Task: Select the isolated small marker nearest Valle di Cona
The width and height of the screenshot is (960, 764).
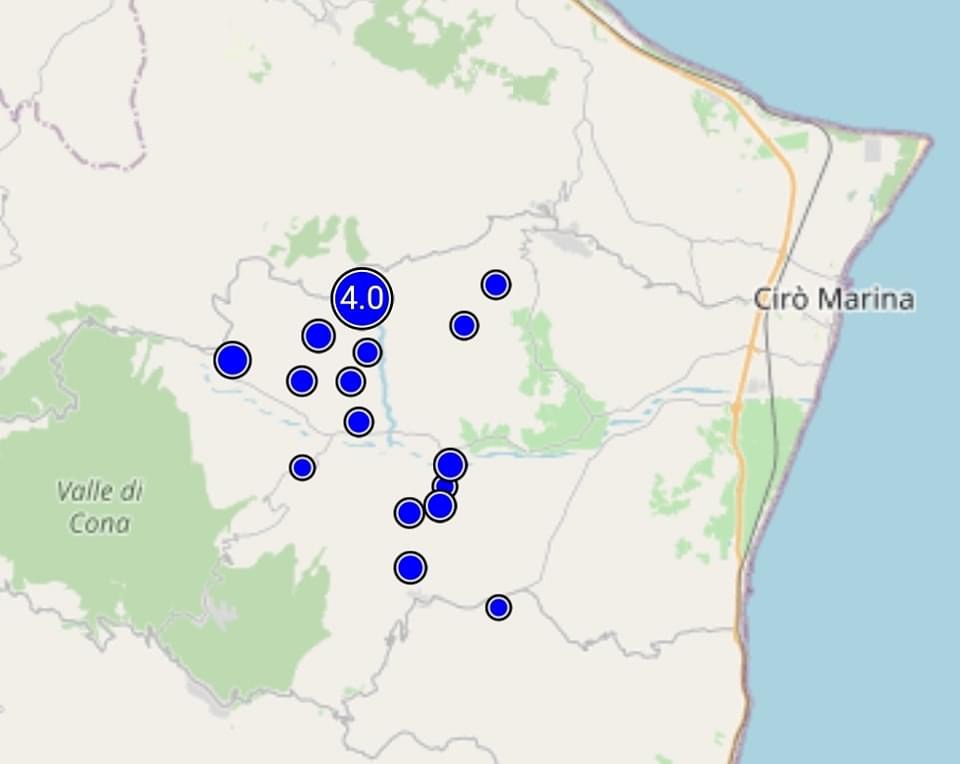Action: pyautogui.click(x=302, y=467)
